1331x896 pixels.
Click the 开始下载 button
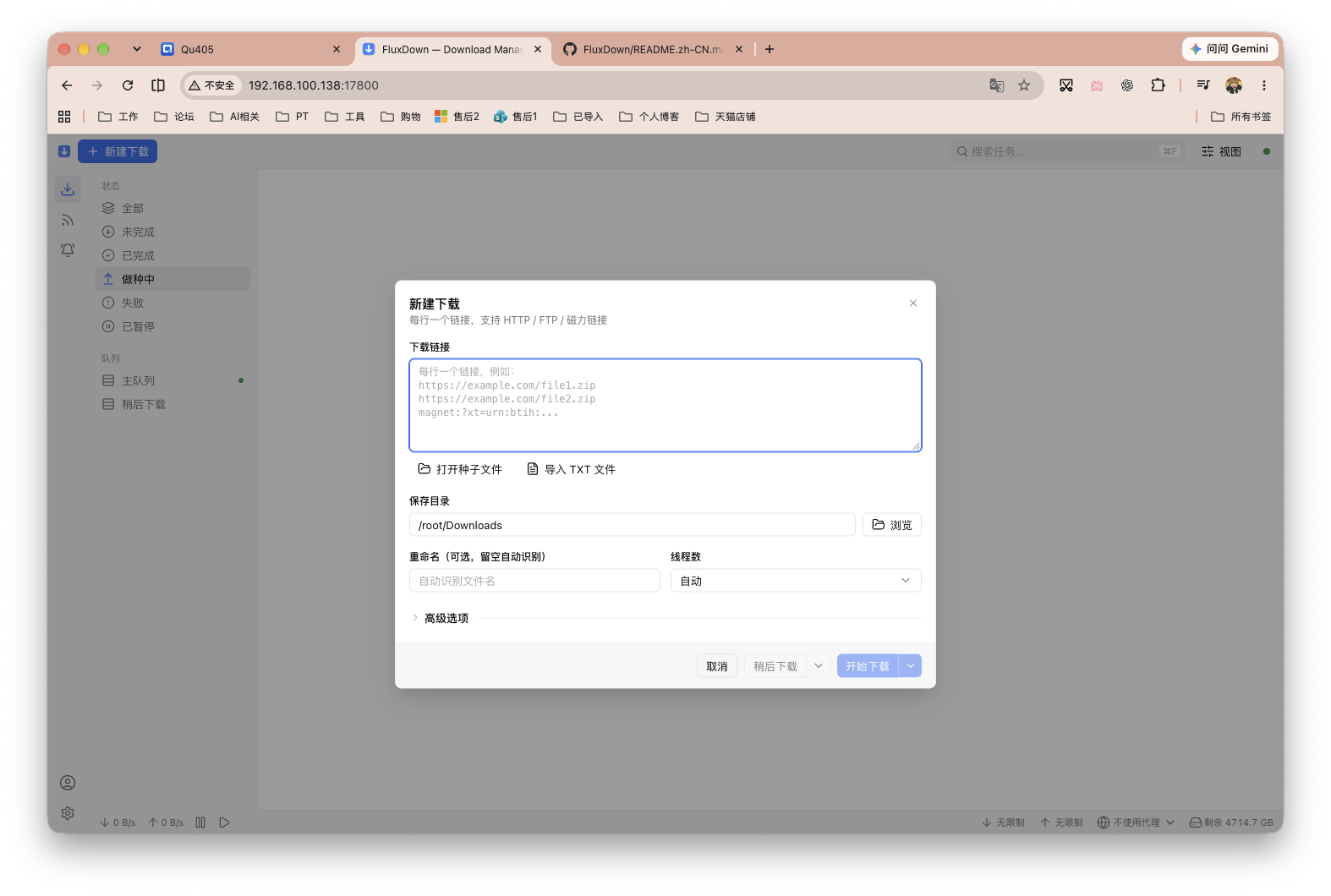tap(868, 666)
